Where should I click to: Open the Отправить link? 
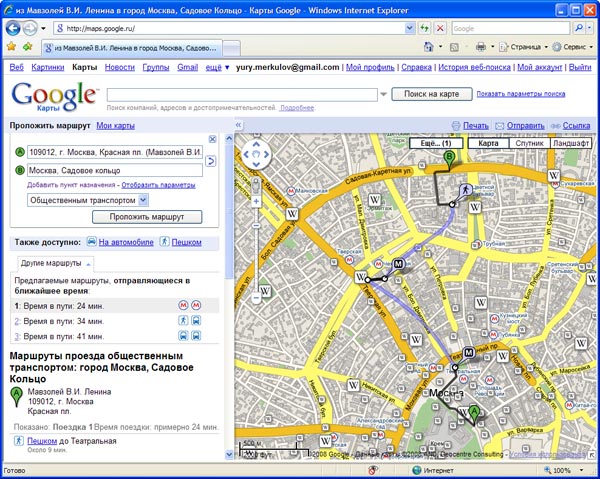[525, 125]
